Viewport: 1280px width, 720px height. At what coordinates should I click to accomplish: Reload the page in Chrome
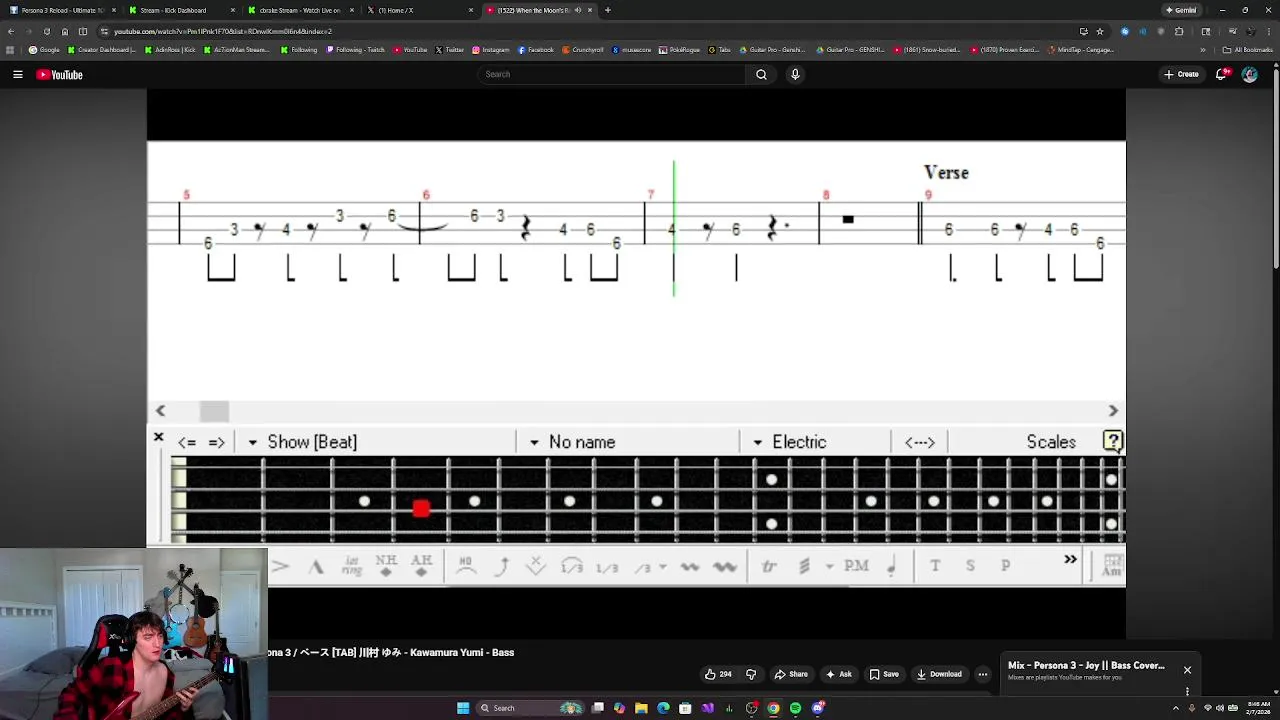click(47, 31)
